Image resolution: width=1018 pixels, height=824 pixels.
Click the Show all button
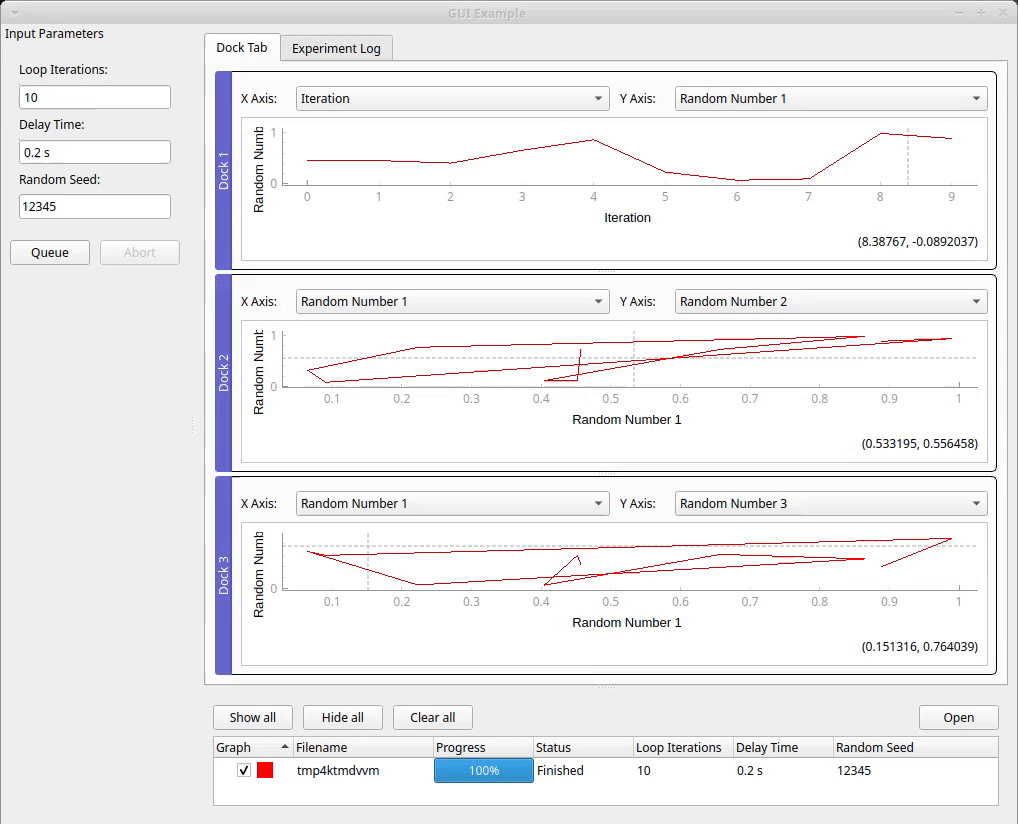252,717
